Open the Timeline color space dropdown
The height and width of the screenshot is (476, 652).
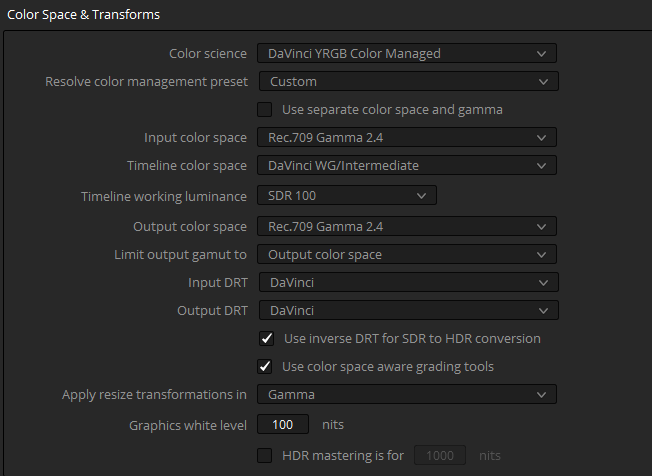pyautogui.click(x=407, y=165)
